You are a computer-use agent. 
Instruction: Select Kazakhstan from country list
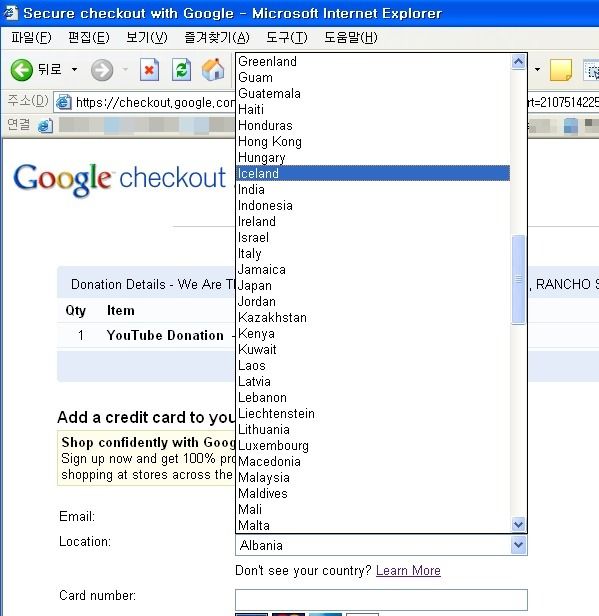(x=373, y=317)
